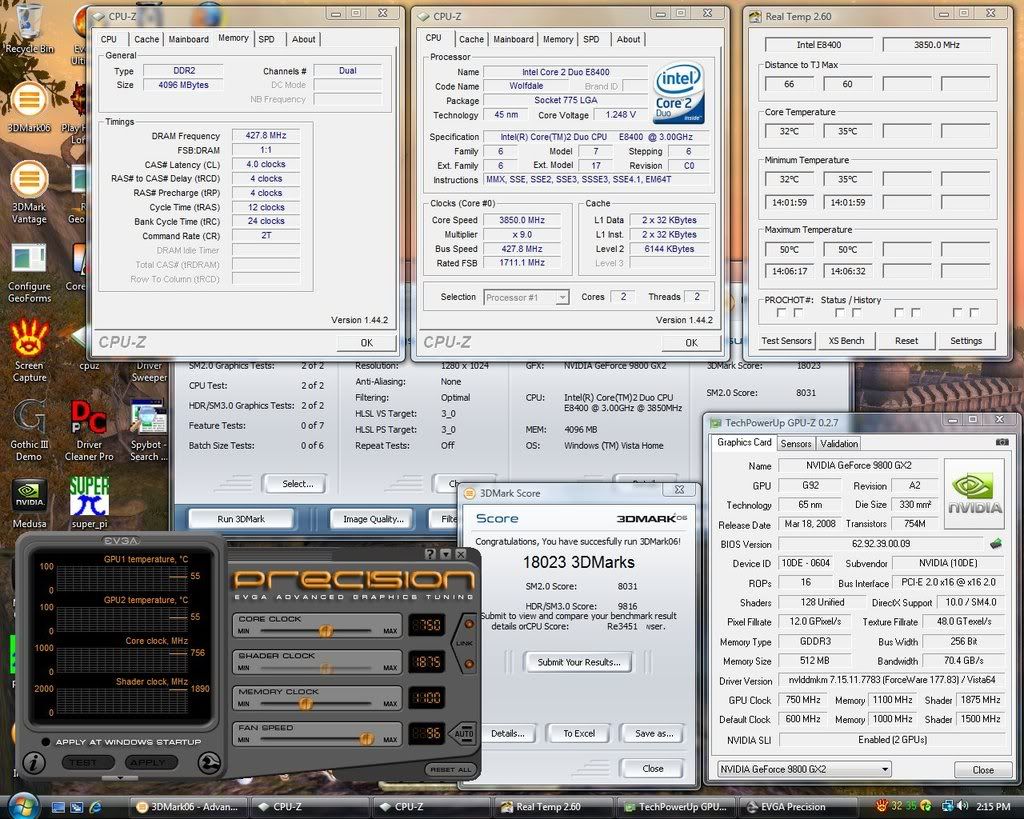
Task: Open the Spybot Search desktop shortcut
Action: tap(149, 430)
